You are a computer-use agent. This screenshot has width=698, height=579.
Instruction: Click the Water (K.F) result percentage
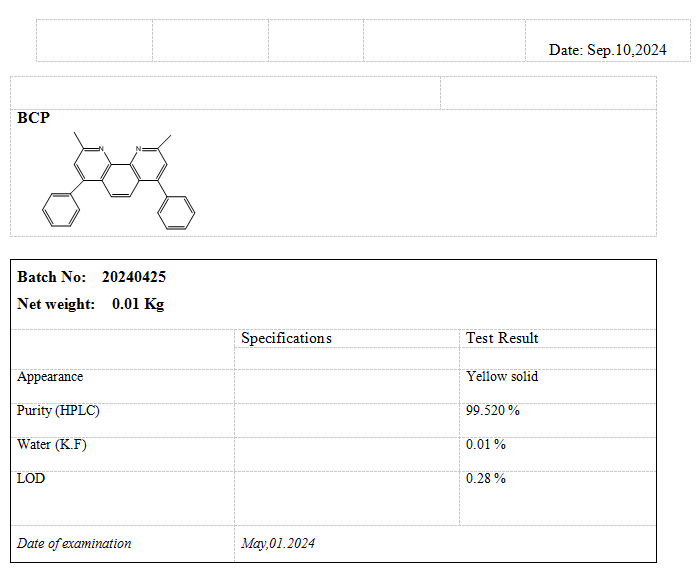pos(486,445)
